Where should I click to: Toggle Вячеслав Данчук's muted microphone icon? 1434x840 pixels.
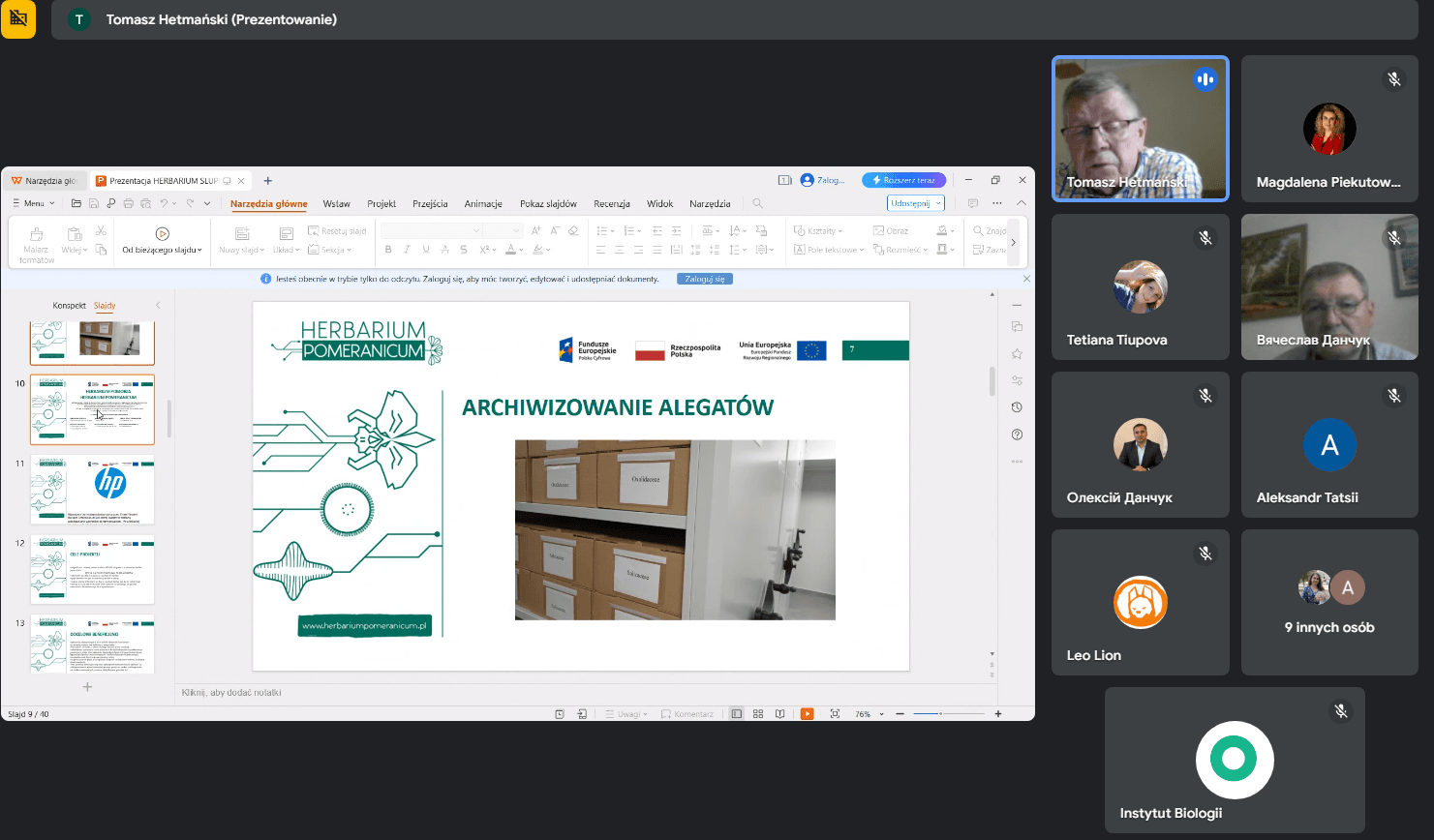[x=1394, y=237]
